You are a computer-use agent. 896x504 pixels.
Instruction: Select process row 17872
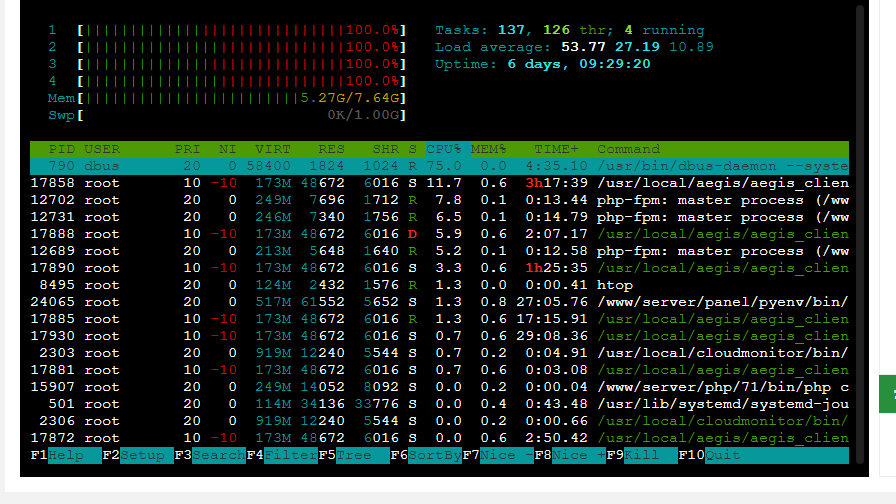(x=439, y=438)
